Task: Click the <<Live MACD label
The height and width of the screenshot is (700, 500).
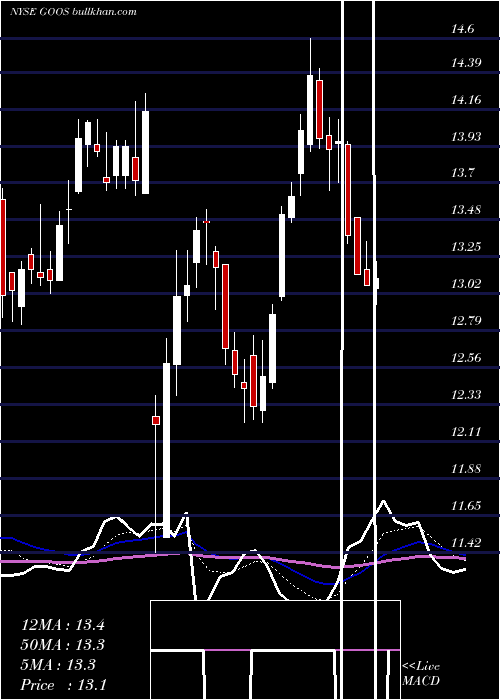Action: click(x=421, y=674)
